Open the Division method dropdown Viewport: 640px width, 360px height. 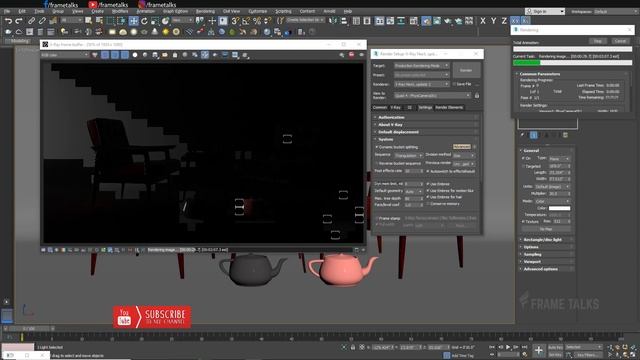[464, 156]
